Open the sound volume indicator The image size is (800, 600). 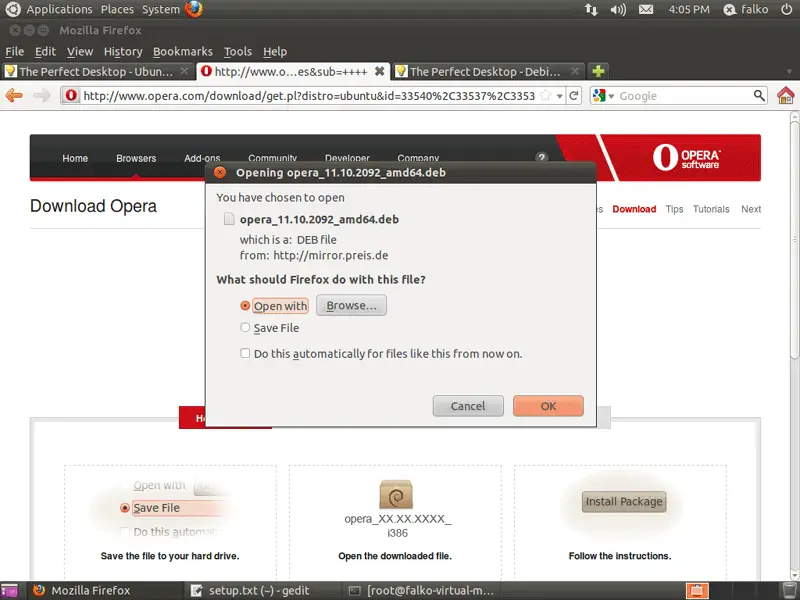click(618, 10)
